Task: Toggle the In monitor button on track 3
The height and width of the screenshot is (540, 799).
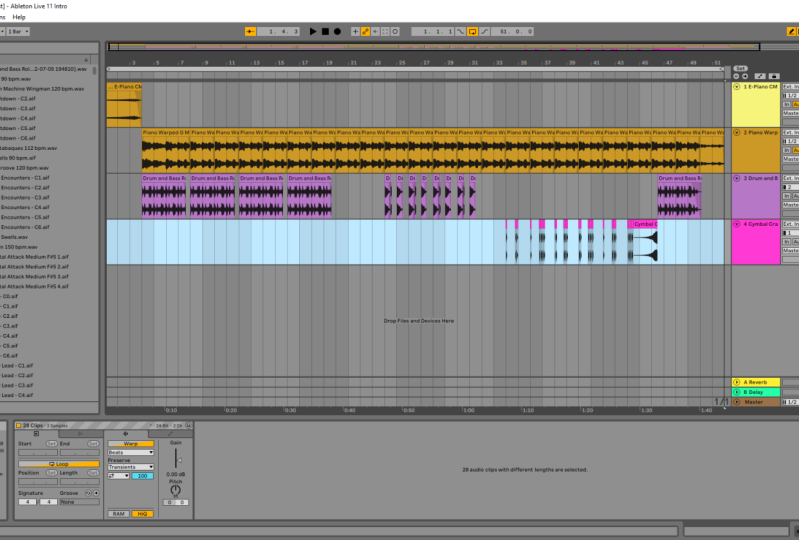Action: (787, 196)
